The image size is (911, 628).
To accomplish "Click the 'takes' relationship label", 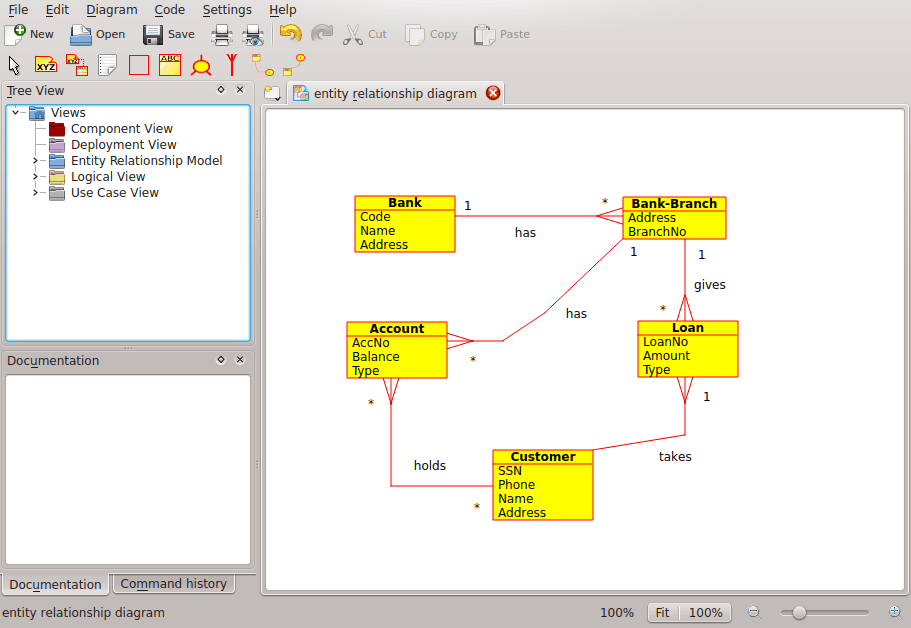I will tap(675, 457).
